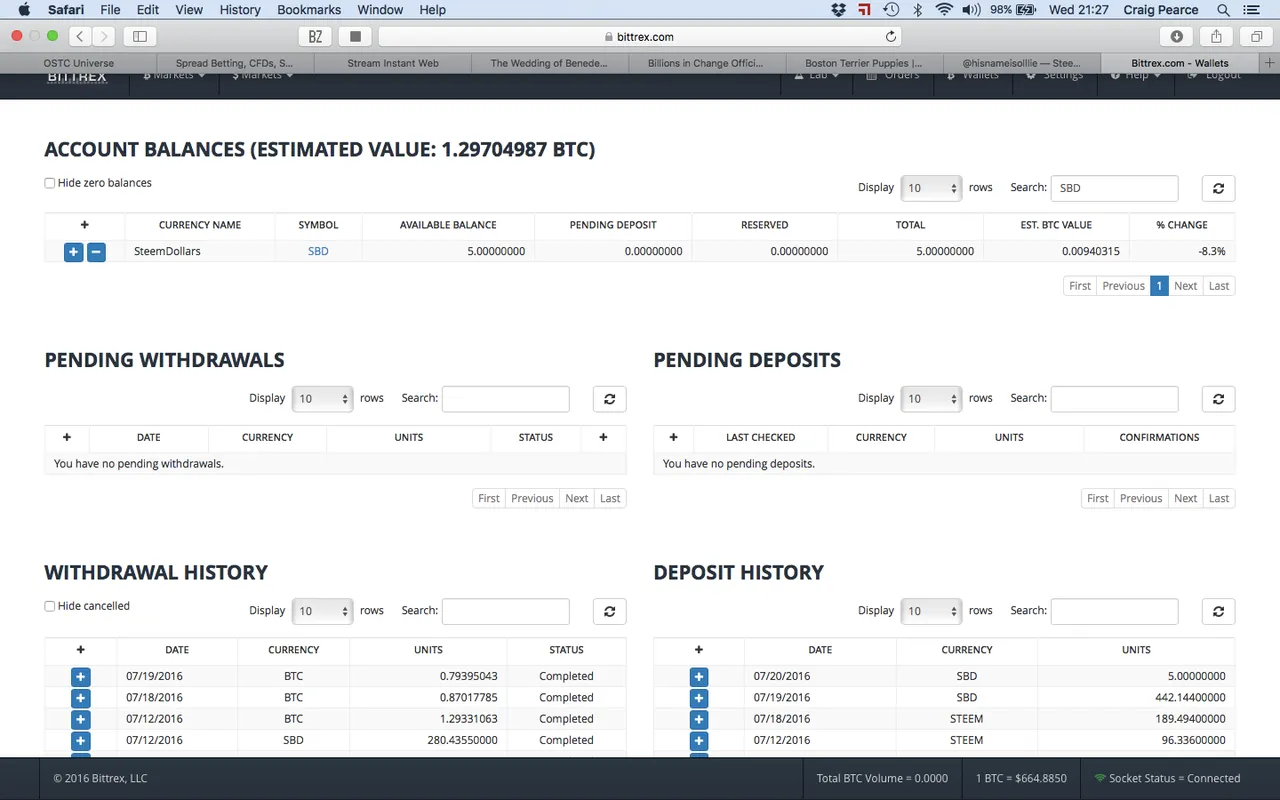Image resolution: width=1280 pixels, height=800 pixels.
Task: Click account balances Next page button
Action: pos(1186,286)
